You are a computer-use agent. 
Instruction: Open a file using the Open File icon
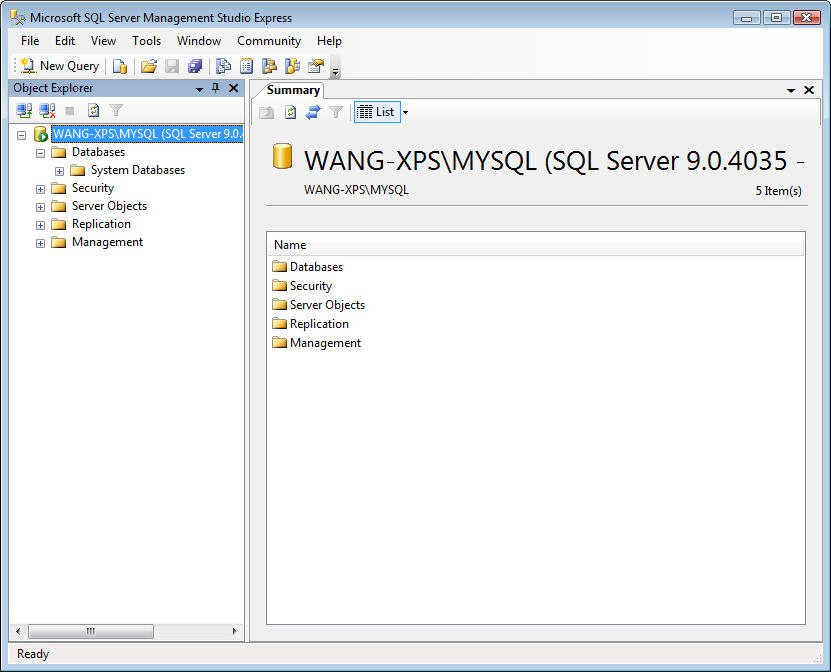pyautogui.click(x=148, y=65)
